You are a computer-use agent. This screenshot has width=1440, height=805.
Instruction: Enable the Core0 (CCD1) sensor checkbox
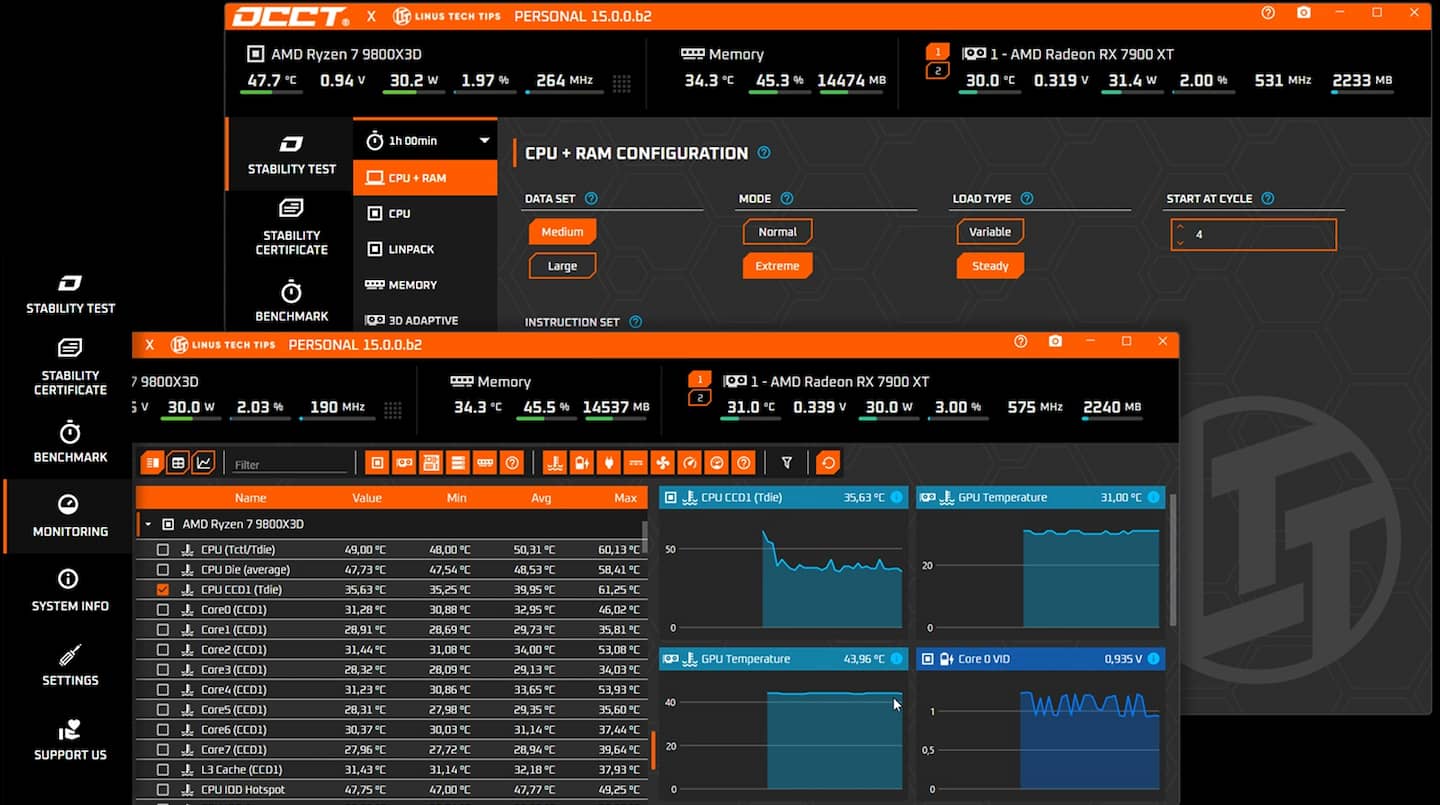pos(163,610)
